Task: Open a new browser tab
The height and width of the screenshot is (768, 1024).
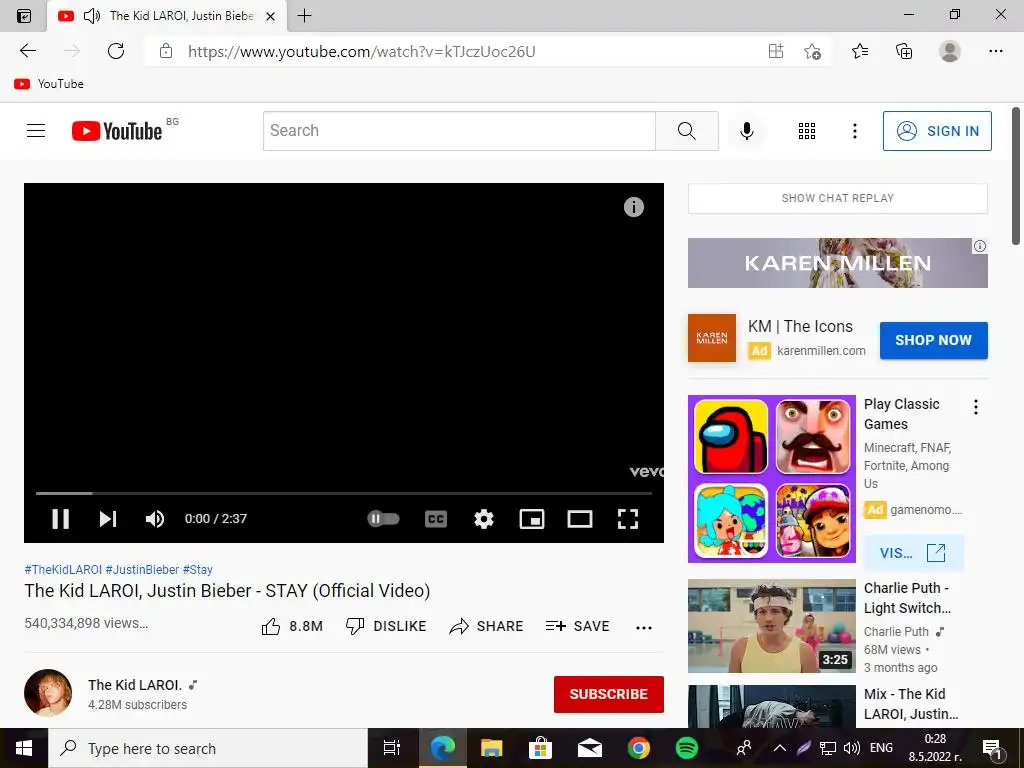Action: coord(304,16)
